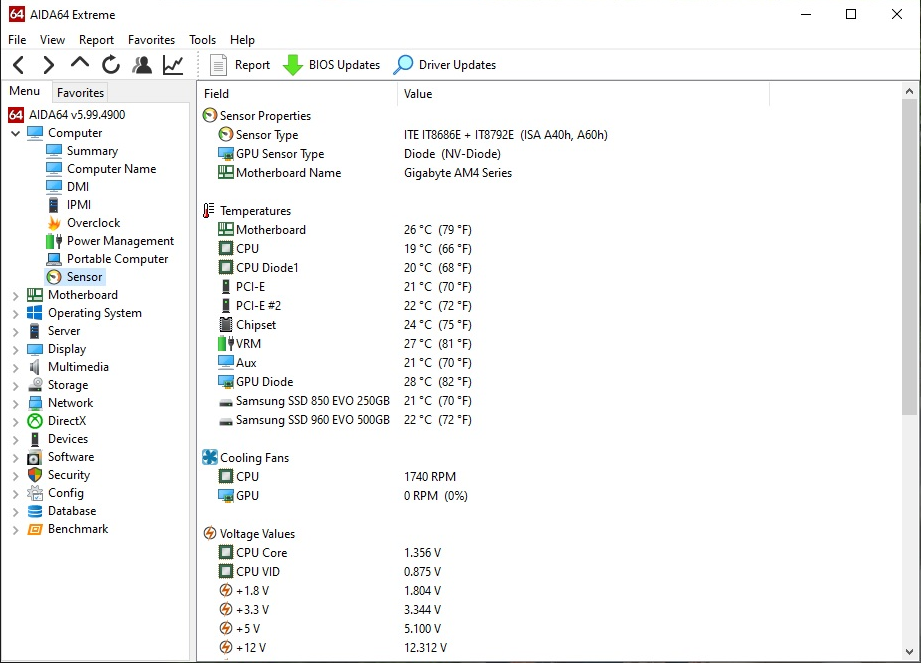Click the green BIOS Updates arrow

(293, 65)
